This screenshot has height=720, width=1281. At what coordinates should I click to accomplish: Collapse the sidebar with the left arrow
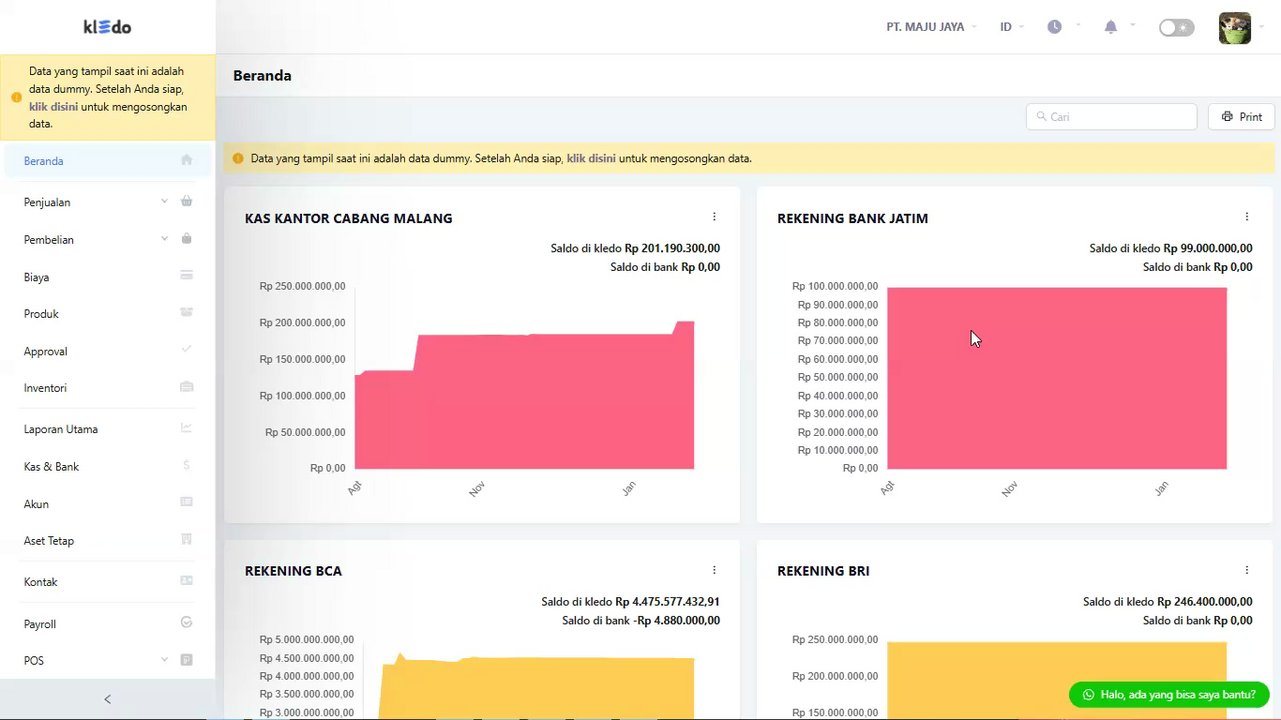click(x=108, y=699)
